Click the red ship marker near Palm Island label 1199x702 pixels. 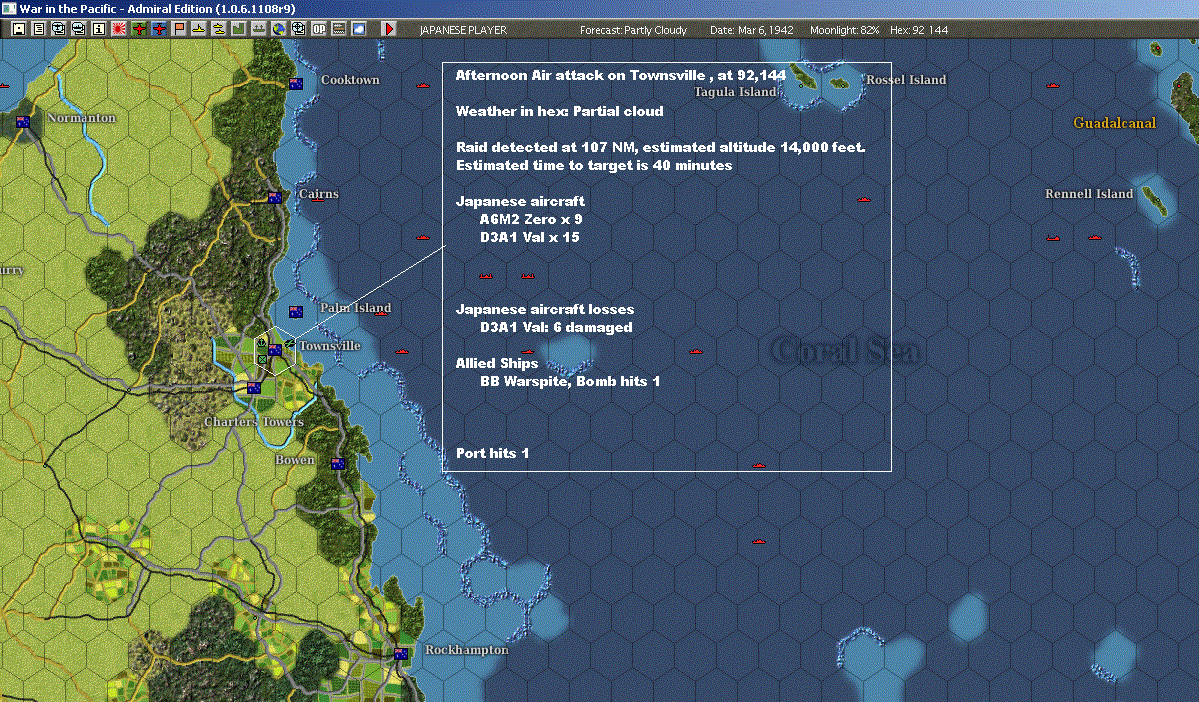(381, 314)
